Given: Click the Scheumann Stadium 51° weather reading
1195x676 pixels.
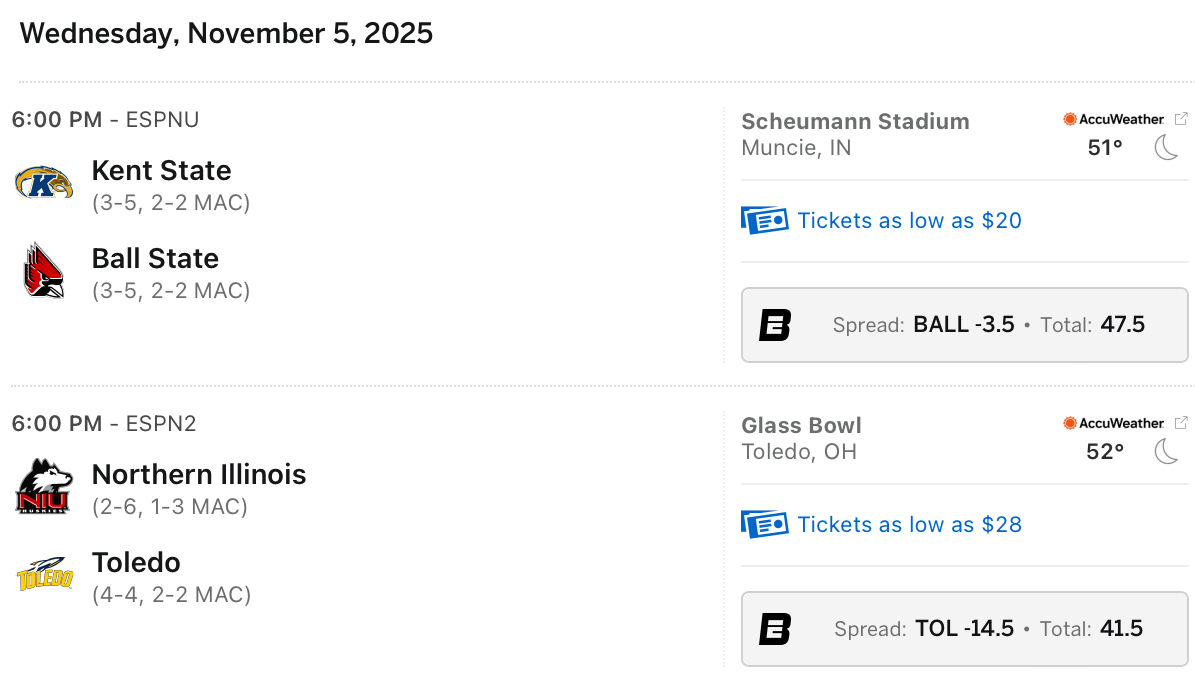Looking at the screenshot, I should pyautogui.click(x=1105, y=148).
